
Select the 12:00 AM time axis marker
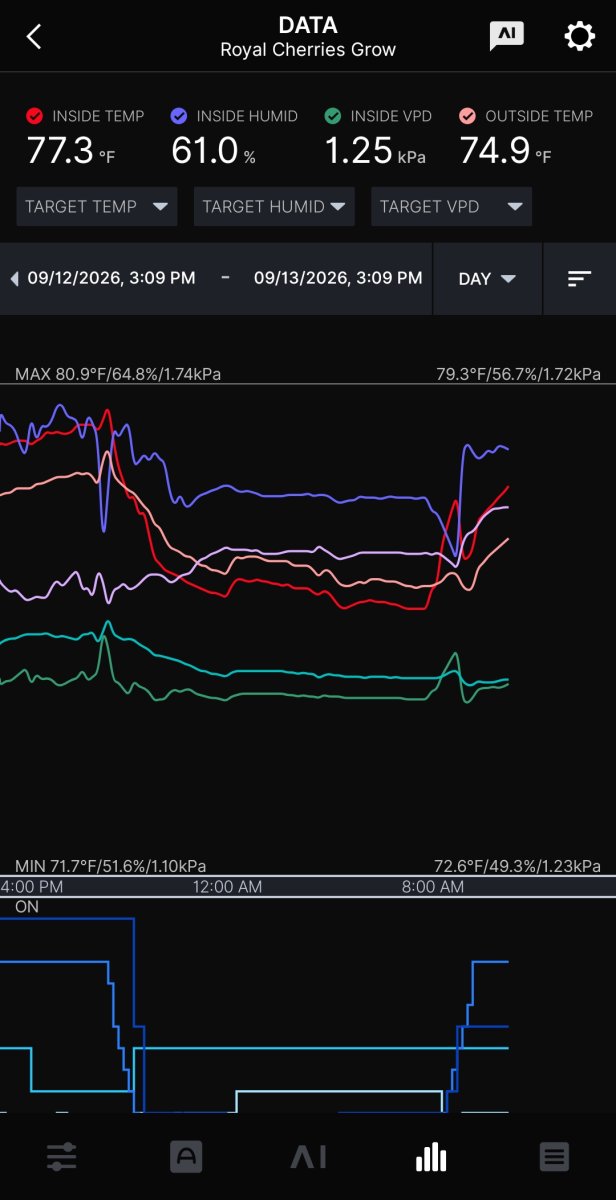click(228, 887)
